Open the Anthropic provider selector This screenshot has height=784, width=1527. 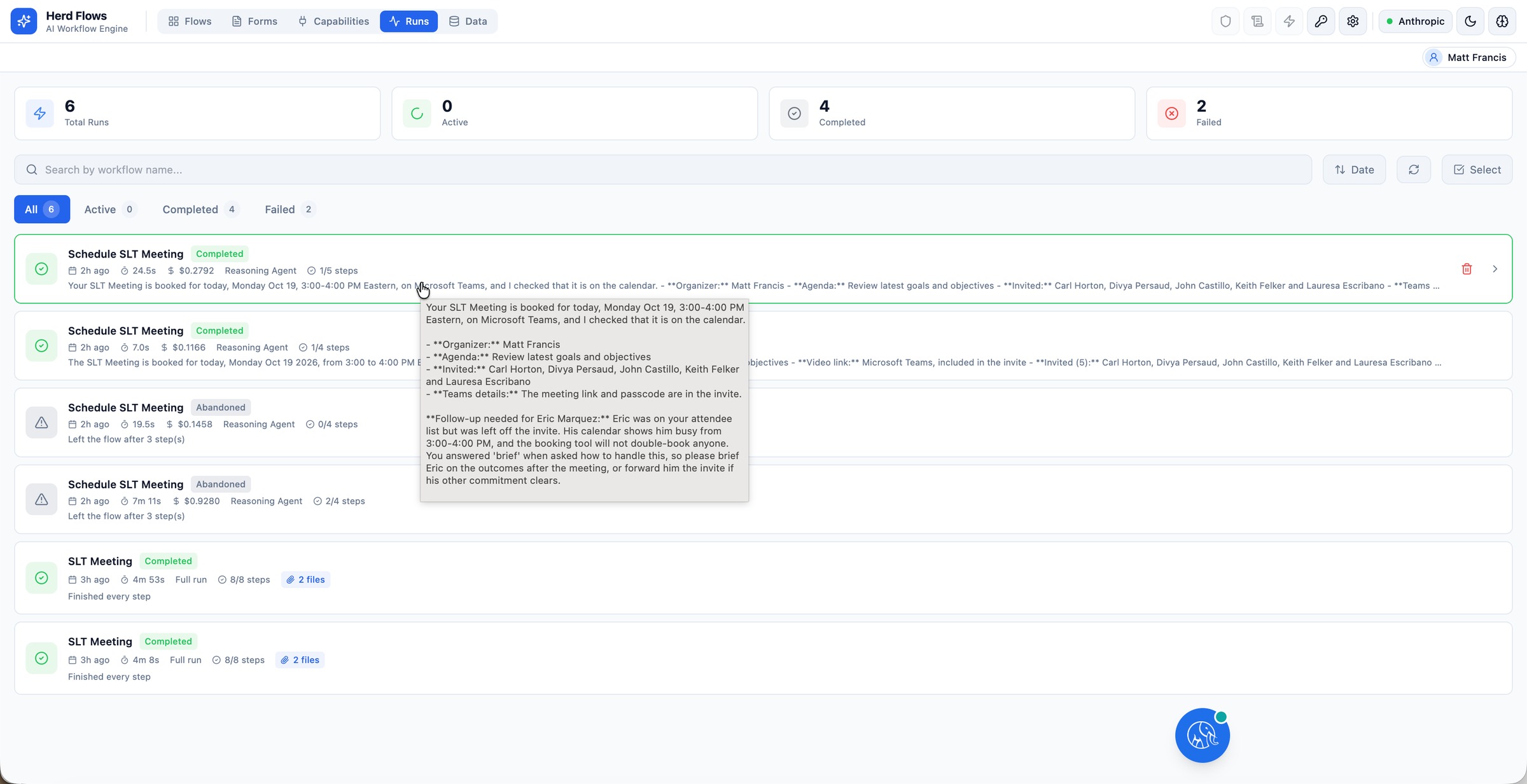click(1415, 21)
